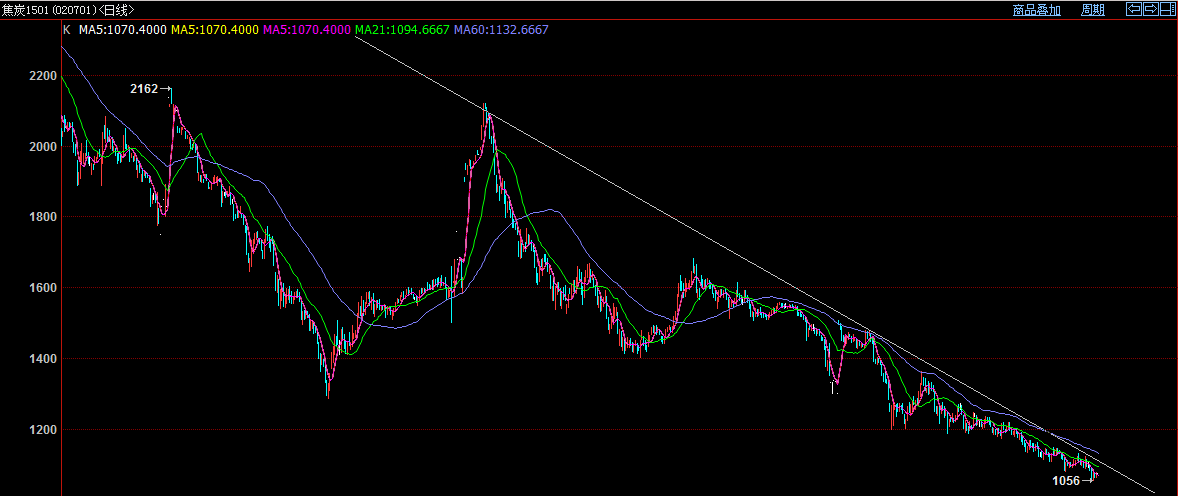Click the blue MA60 legend entry
The image size is (1178, 496).
click(501, 30)
